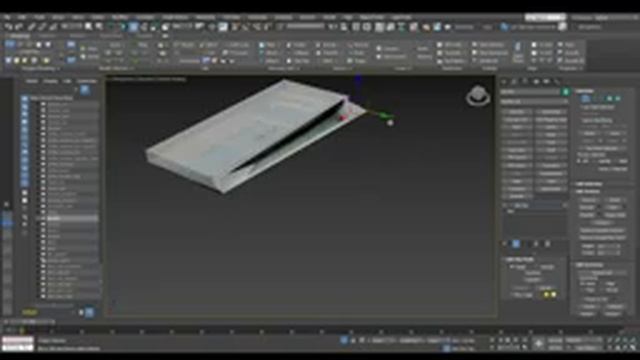640x360 pixels.
Task: Open the Material Editor icon
Action: [x=413, y=27]
